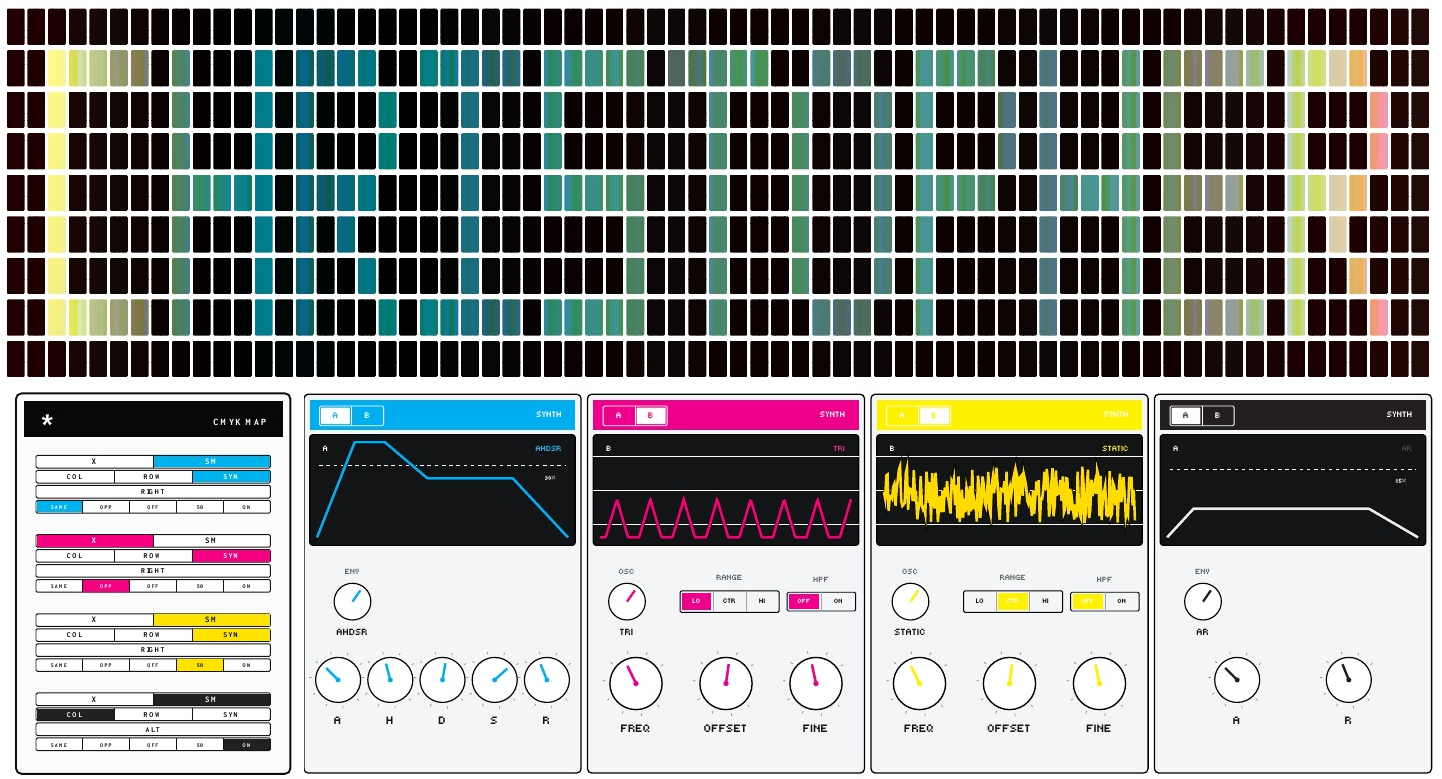Turn yellow HPF ON
Image resolution: width=1442 pixels, height=779 pixels.
(x=1122, y=602)
